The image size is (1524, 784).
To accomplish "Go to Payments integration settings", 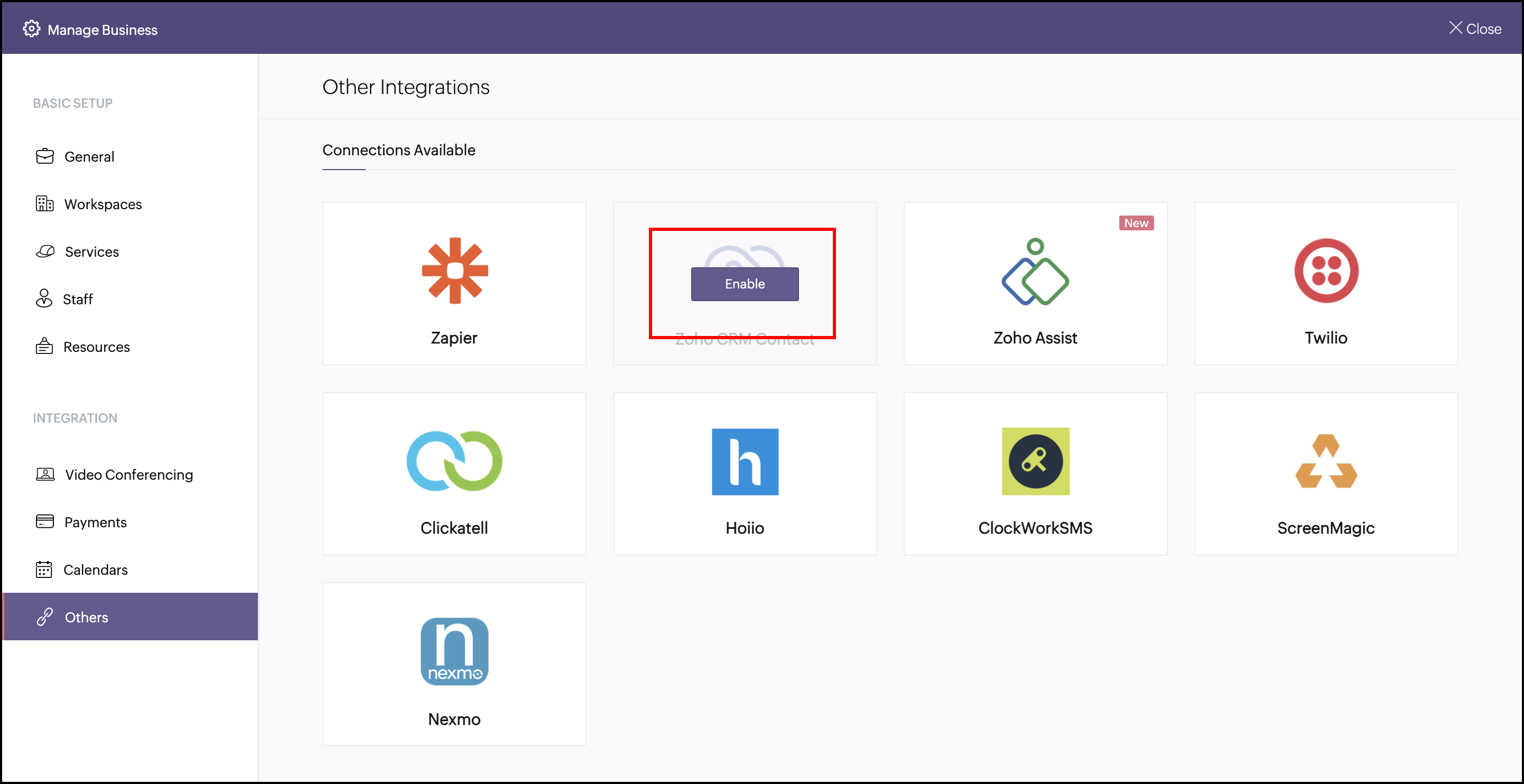I will pyautogui.click(x=95, y=522).
